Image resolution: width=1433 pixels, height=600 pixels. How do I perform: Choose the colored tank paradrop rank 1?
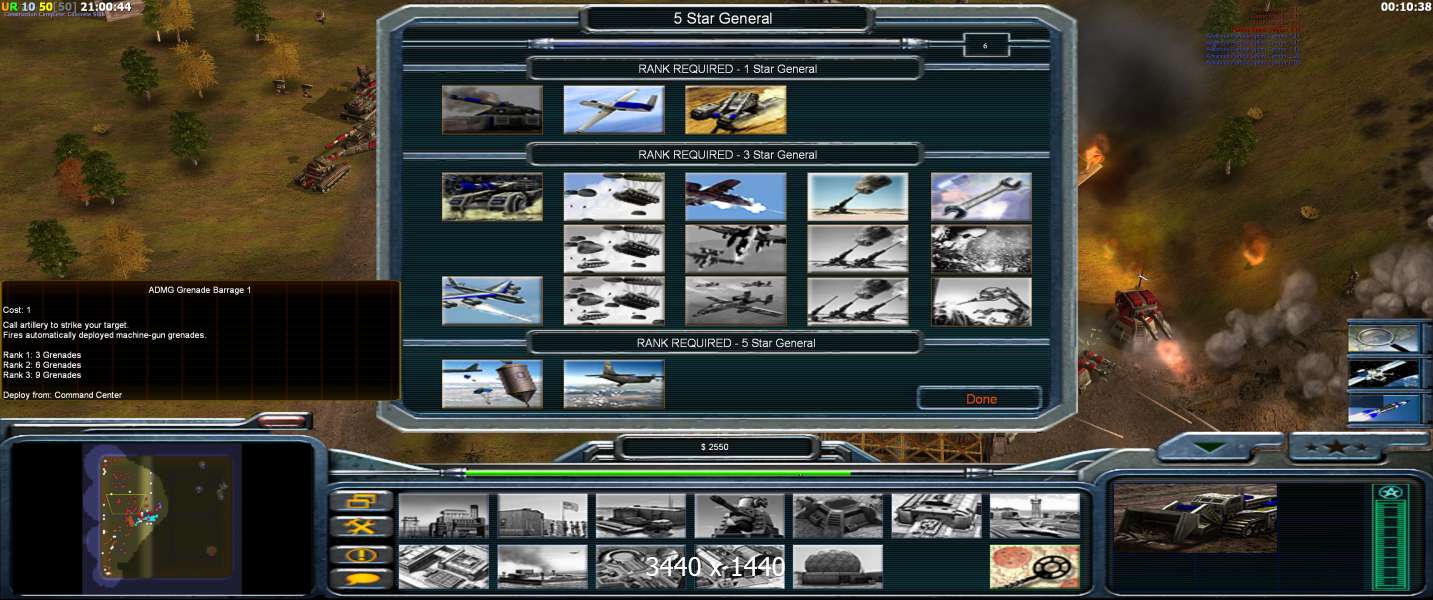(614, 197)
